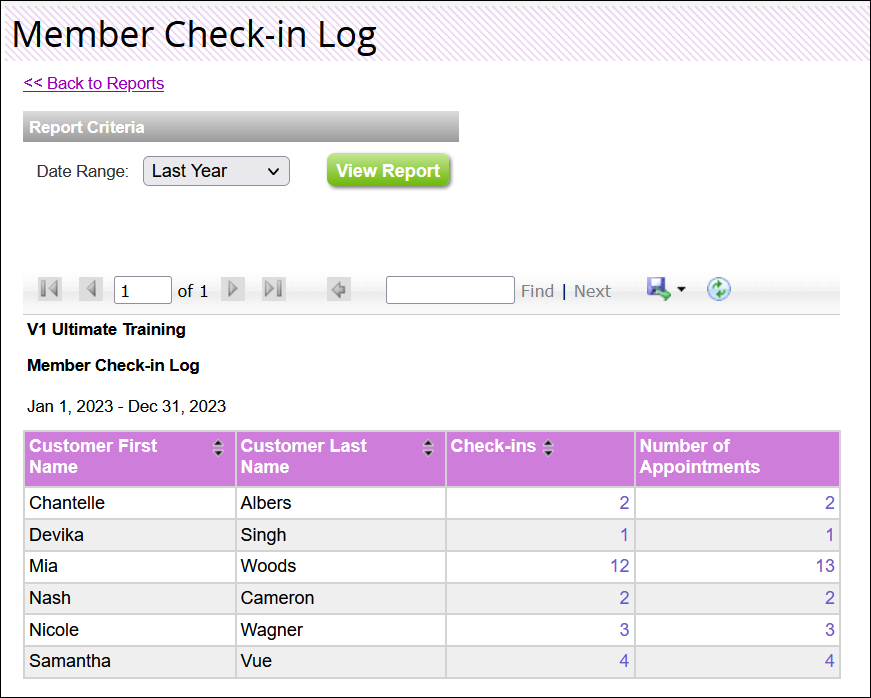Click the Member Check-in Log page title
871x698 pixels.
coord(194,34)
